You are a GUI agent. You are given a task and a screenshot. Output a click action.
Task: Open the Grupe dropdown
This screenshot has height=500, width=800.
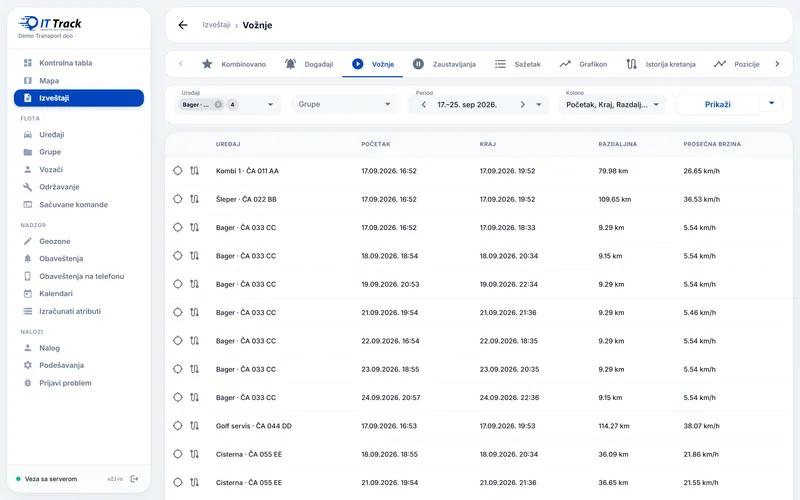click(x=344, y=105)
